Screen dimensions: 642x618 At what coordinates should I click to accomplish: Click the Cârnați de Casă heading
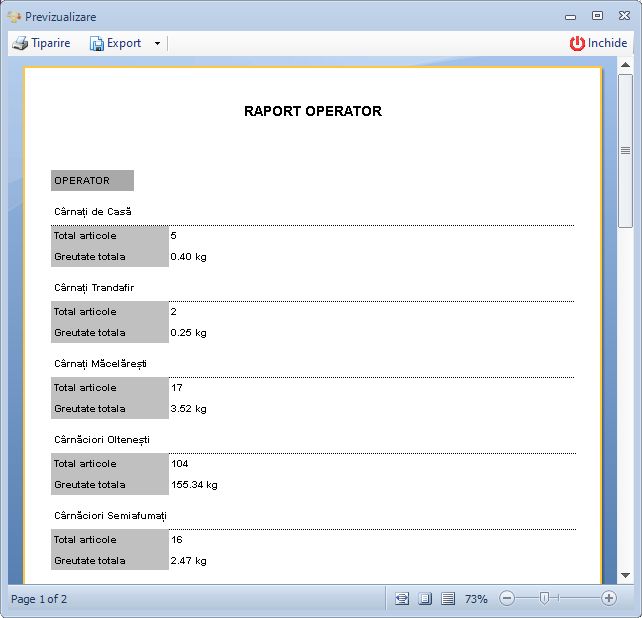(x=93, y=212)
